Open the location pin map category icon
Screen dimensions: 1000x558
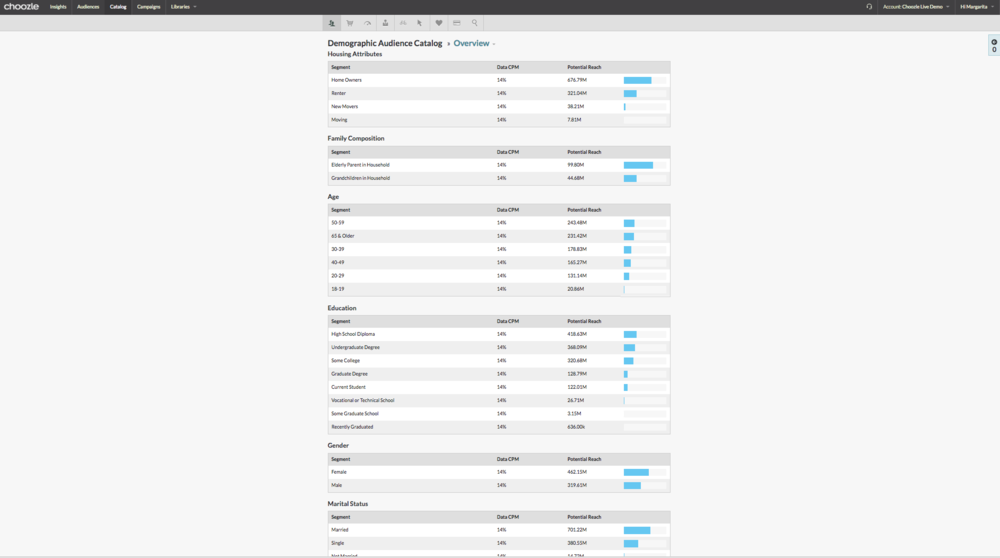[x=385, y=23]
